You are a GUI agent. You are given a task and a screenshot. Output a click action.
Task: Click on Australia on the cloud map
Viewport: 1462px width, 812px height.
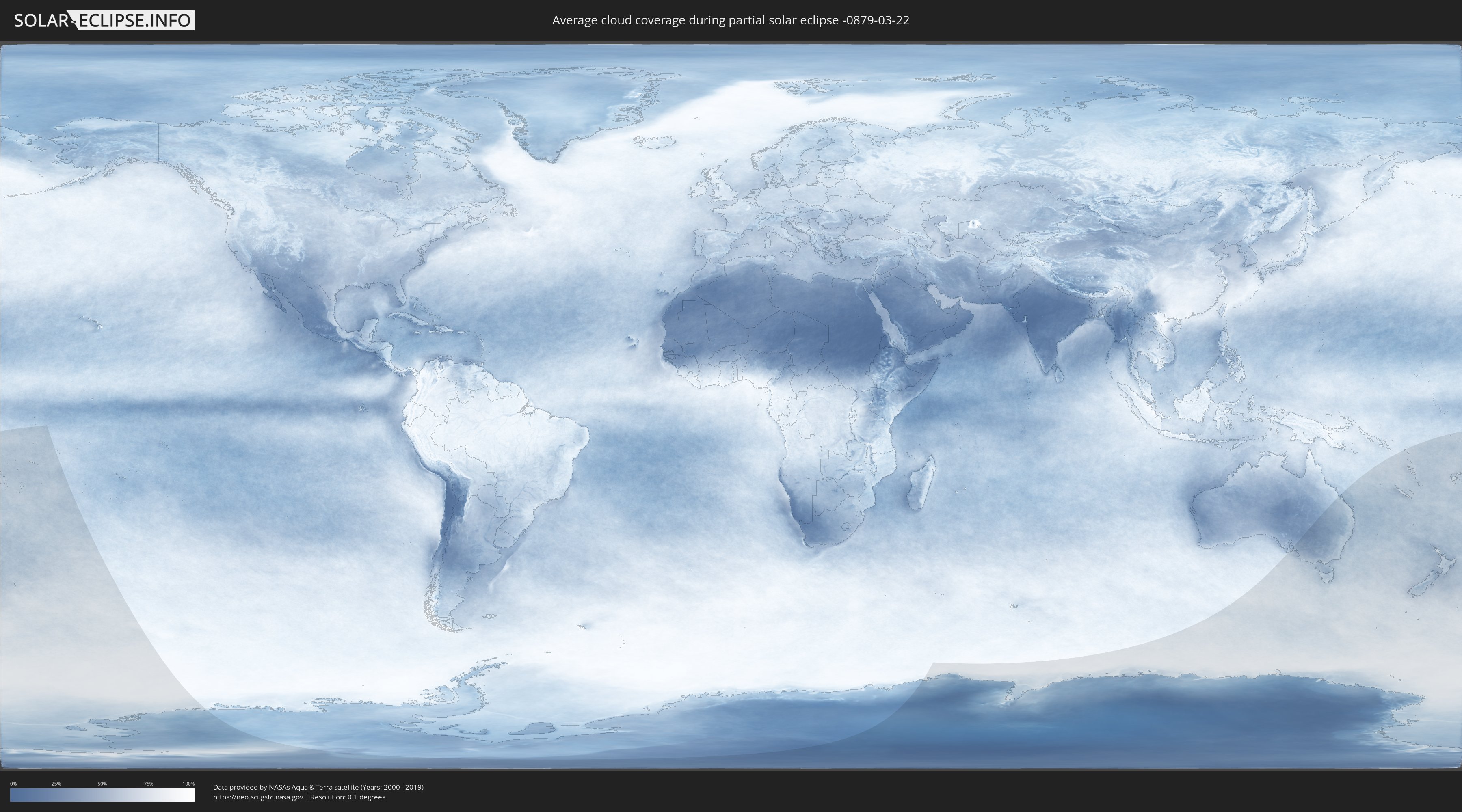click(1271, 511)
